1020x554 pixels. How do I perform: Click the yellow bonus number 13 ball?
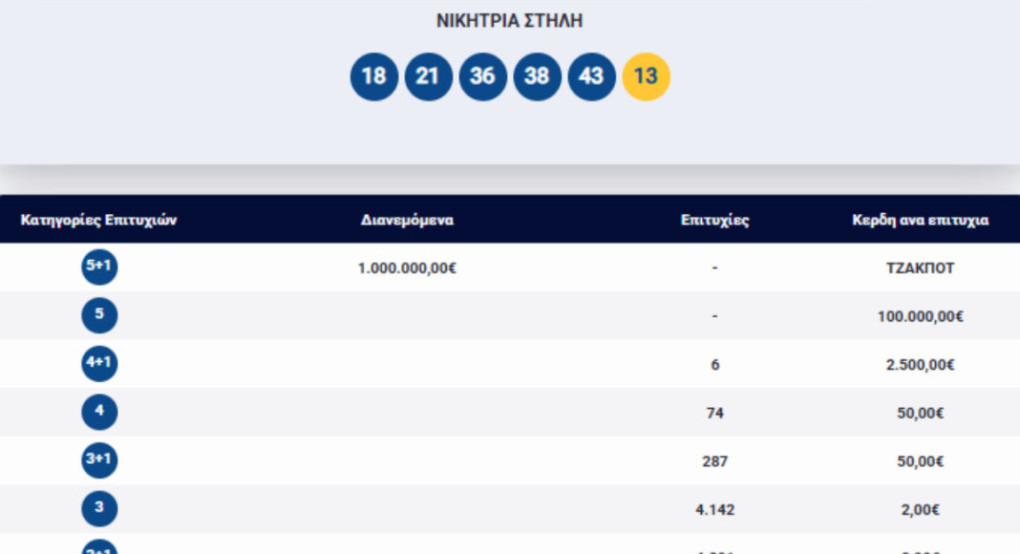pyautogui.click(x=646, y=77)
